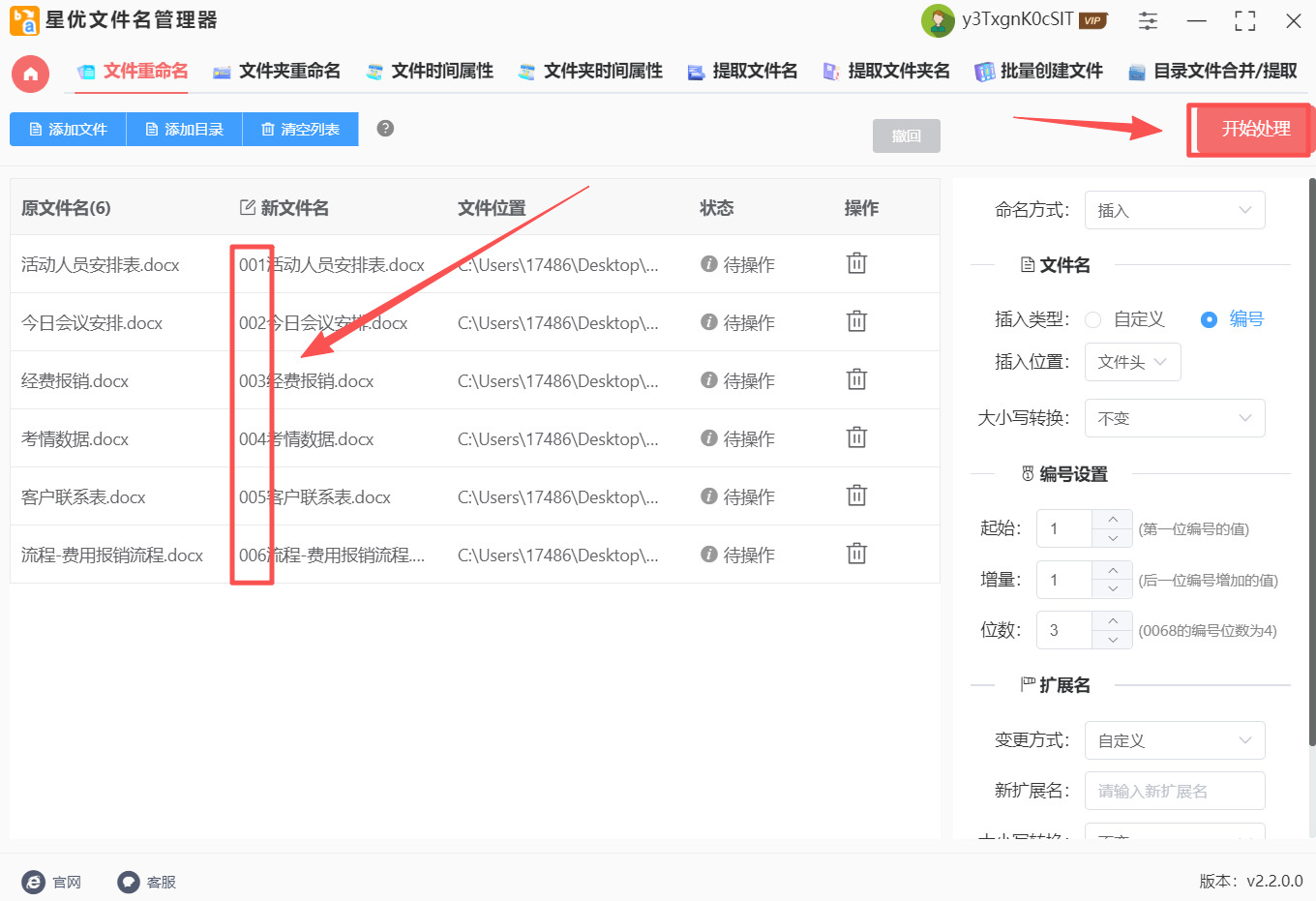
Task: Click original name 客户联系表.docx
Action: point(83,496)
